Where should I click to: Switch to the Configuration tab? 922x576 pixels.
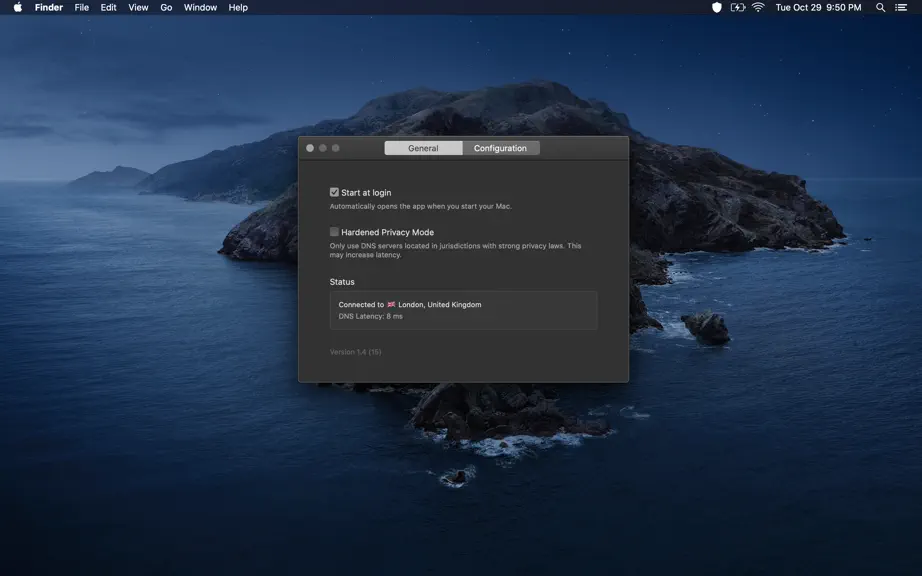(x=500, y=148)
